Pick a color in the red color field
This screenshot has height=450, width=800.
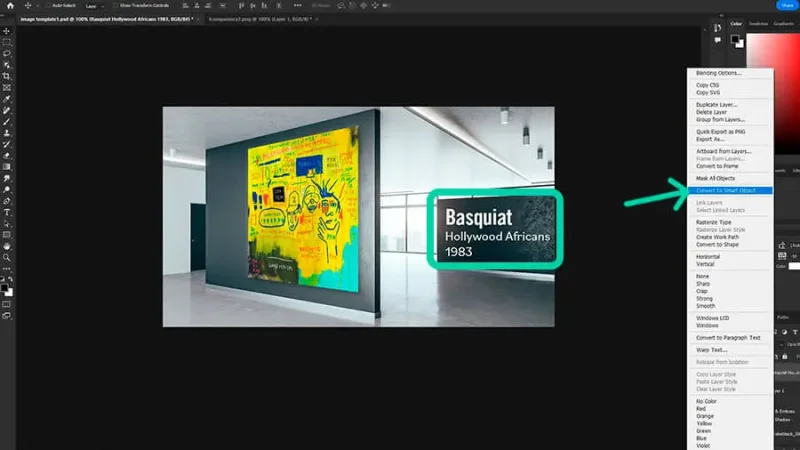773,92
